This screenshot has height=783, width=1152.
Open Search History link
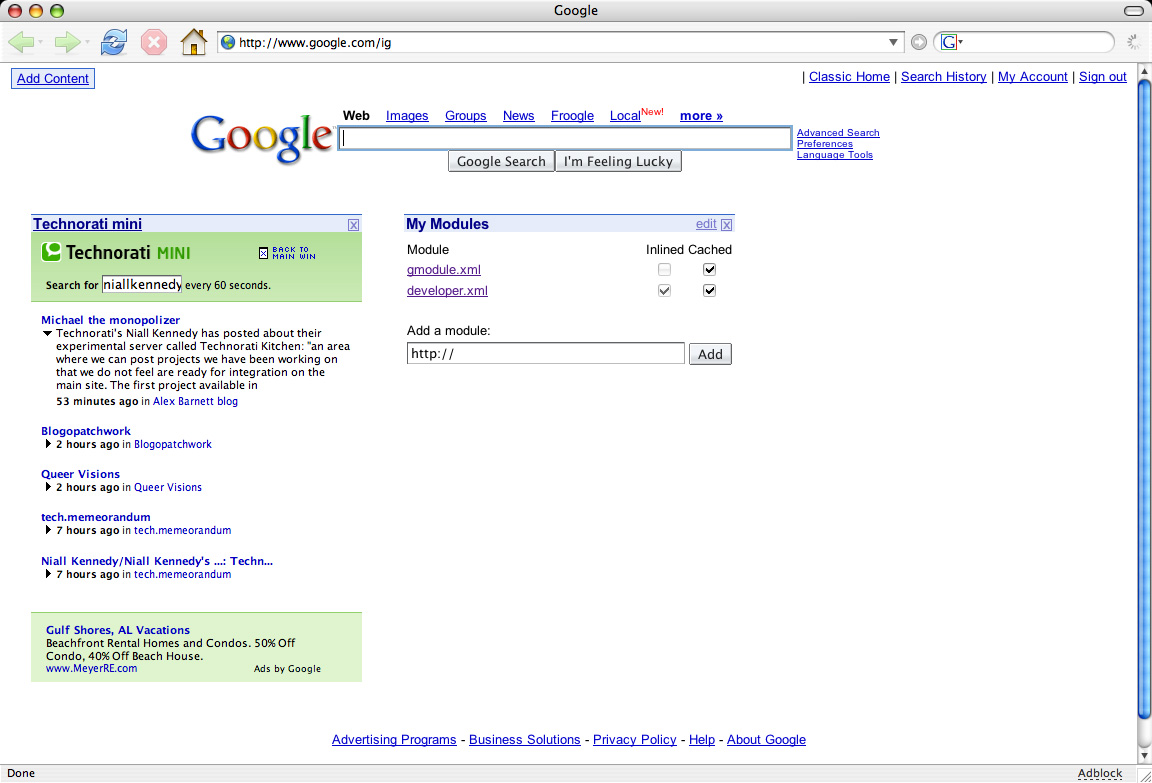pyautogui.click(x=943, y=77)
